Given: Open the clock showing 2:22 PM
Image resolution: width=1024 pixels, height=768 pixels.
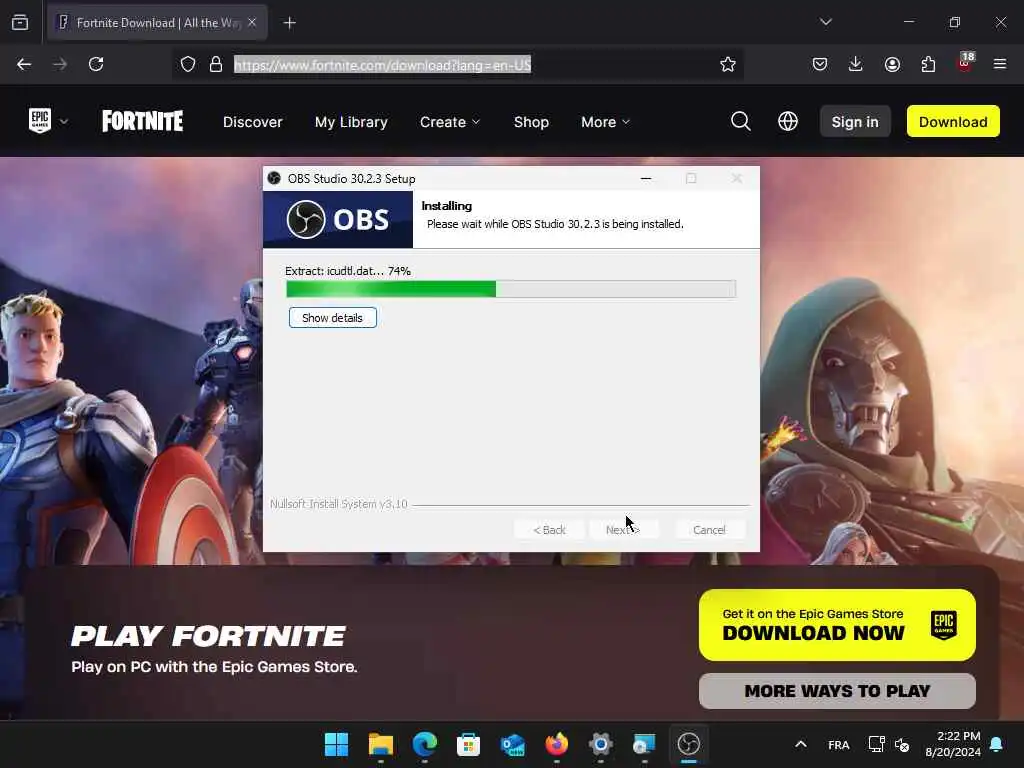Looking at the screenshot, I should pos(953,744).
